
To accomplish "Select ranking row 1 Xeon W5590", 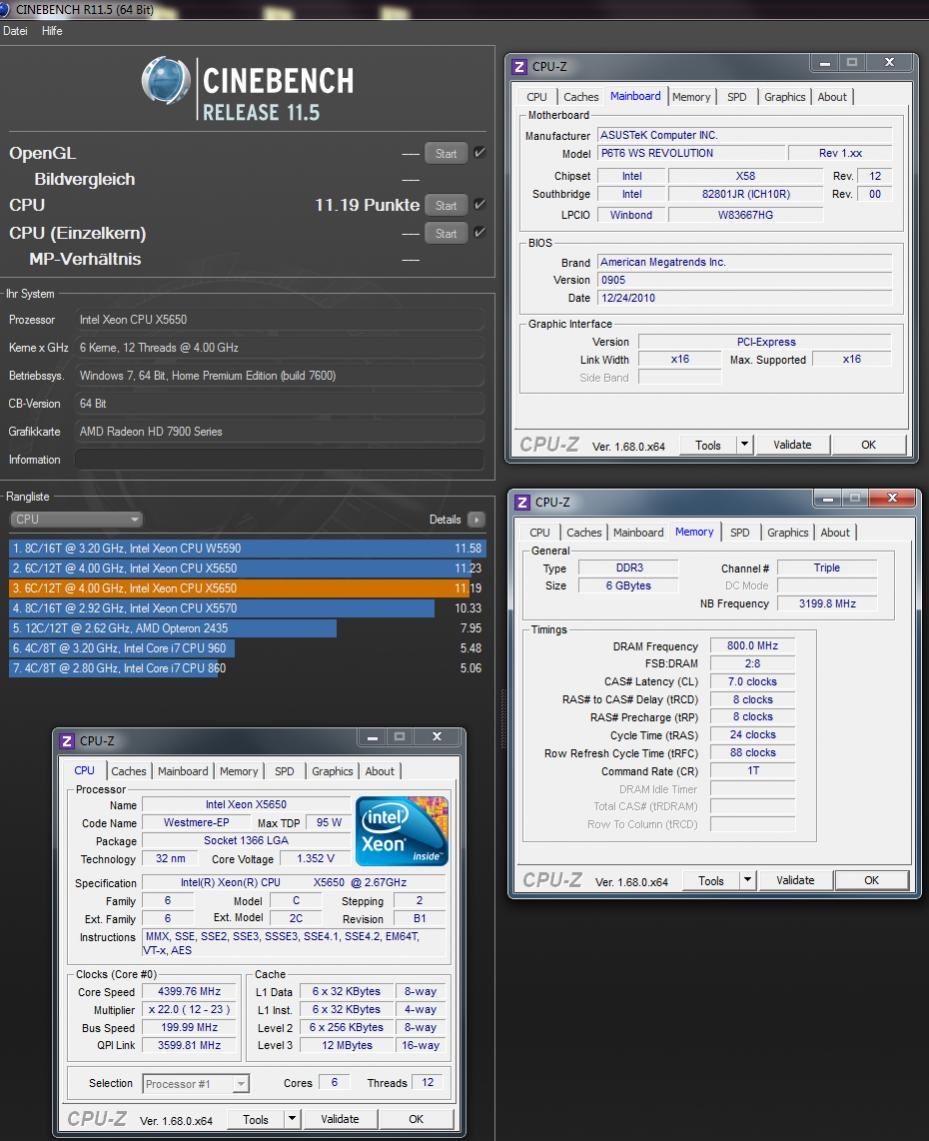I will tap(247, 548).
